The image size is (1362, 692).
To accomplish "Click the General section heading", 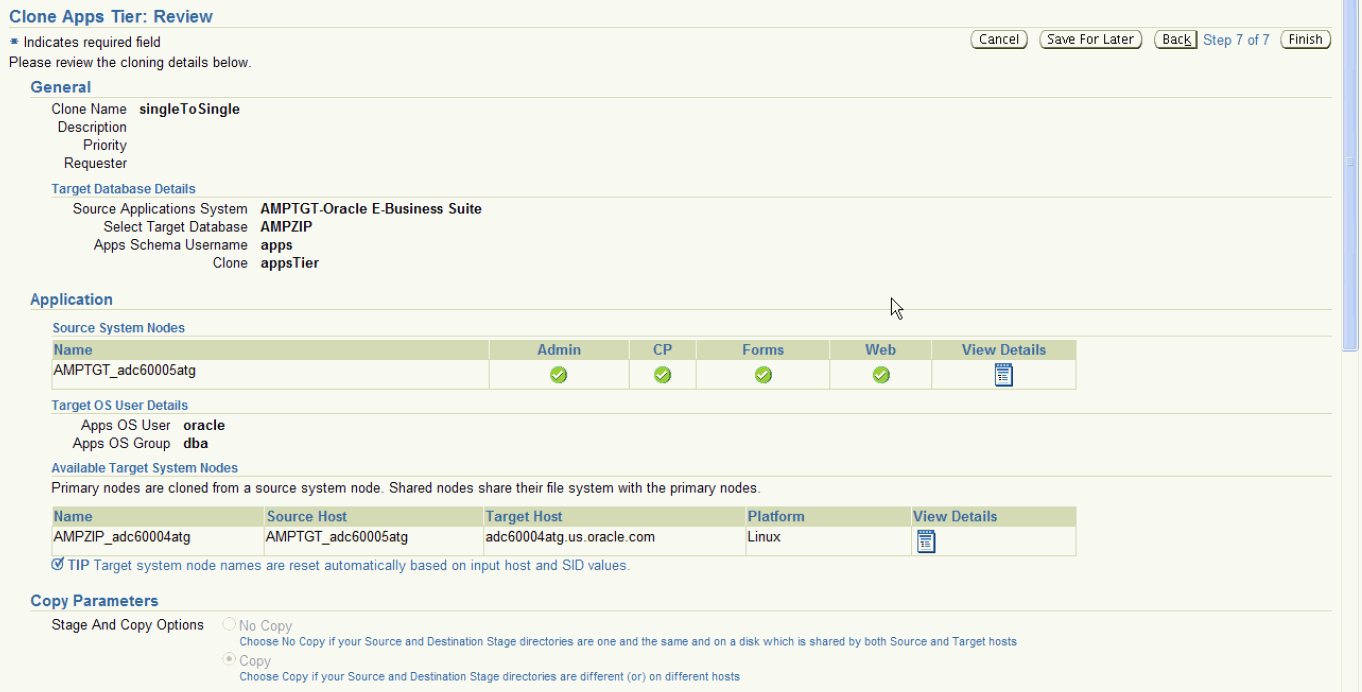I will pos(61,87).
